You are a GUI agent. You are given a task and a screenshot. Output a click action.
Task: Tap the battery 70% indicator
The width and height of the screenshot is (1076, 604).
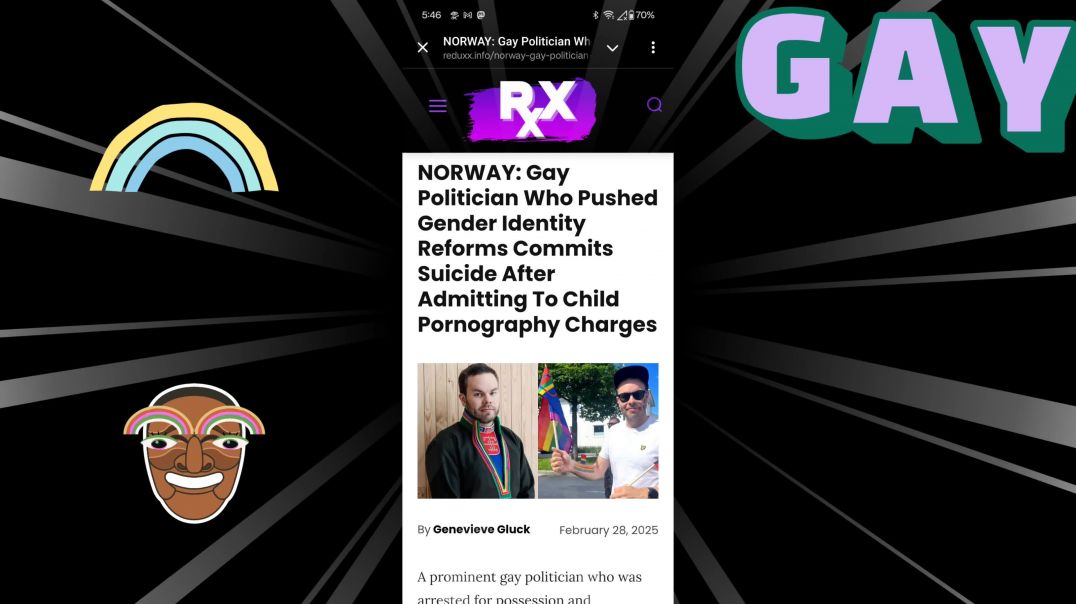pyautogui.click(x=641, y=15)
